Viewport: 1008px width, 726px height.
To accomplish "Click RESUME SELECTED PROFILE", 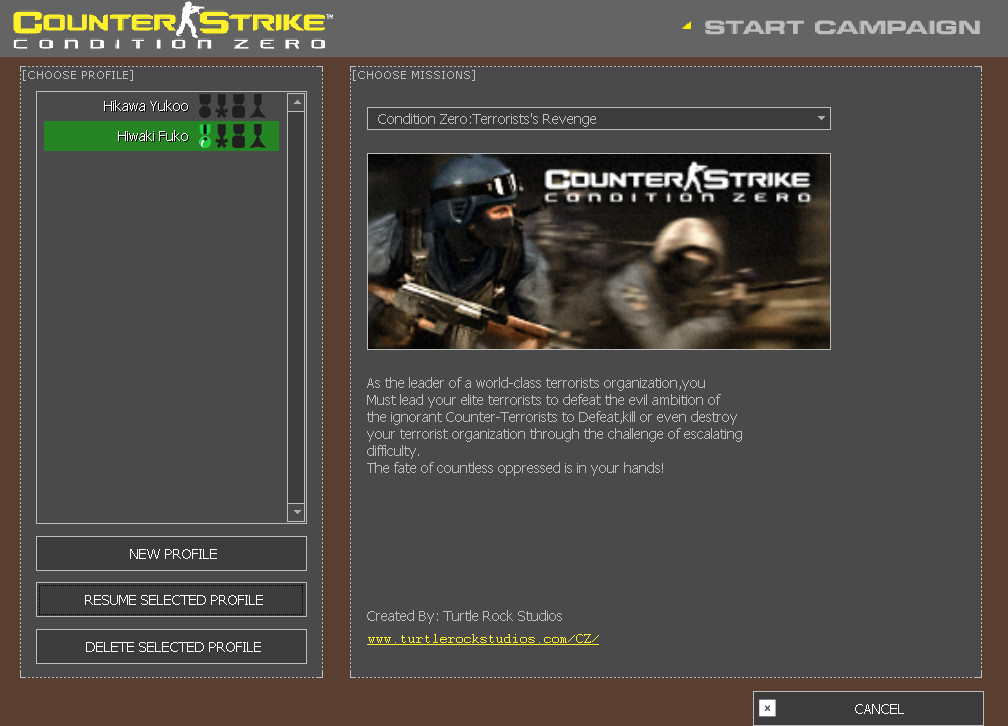I will point(171,600).
